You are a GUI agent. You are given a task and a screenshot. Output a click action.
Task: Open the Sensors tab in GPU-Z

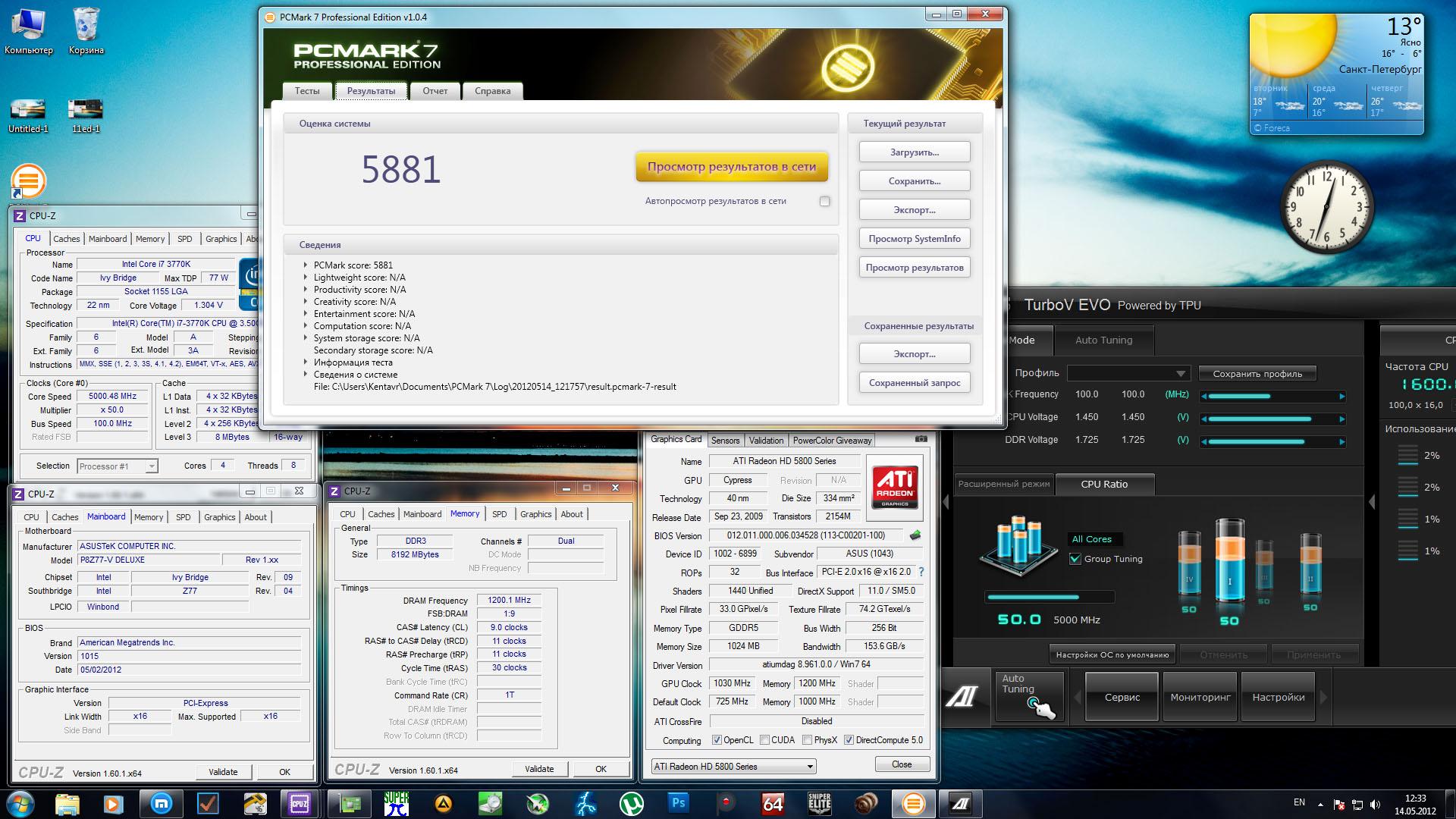[x=725, y=441]
